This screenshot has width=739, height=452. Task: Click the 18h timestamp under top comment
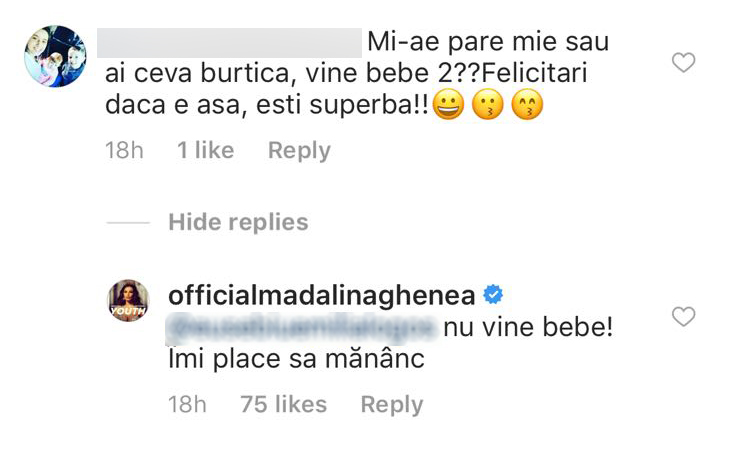tap(124, 151)
